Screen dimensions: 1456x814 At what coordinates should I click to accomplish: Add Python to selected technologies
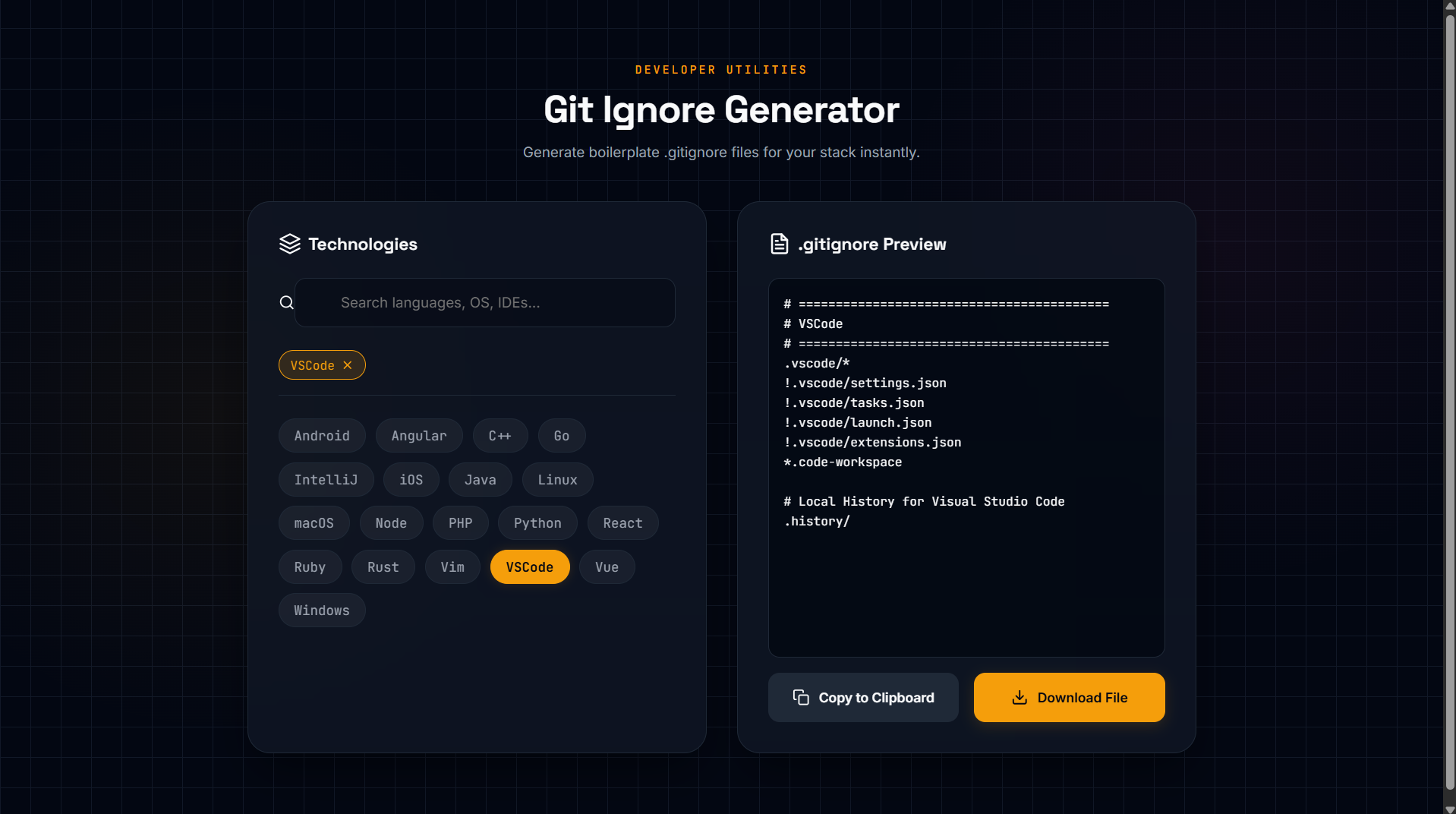point(537,523)
